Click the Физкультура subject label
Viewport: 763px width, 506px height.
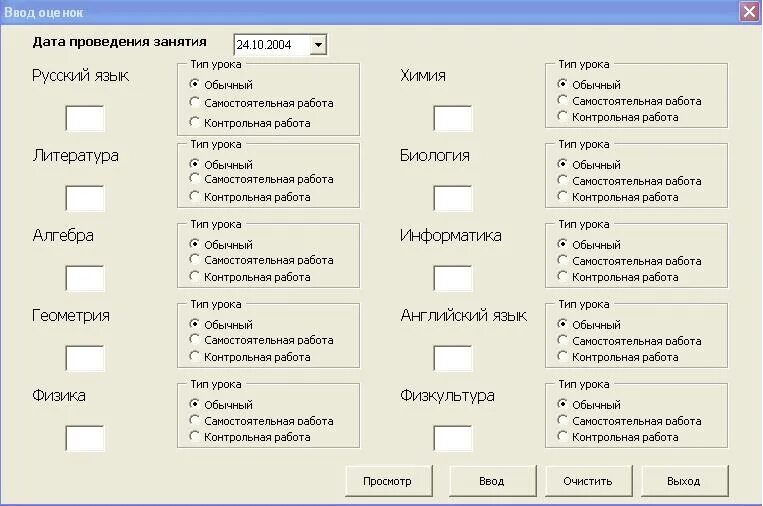447,396
